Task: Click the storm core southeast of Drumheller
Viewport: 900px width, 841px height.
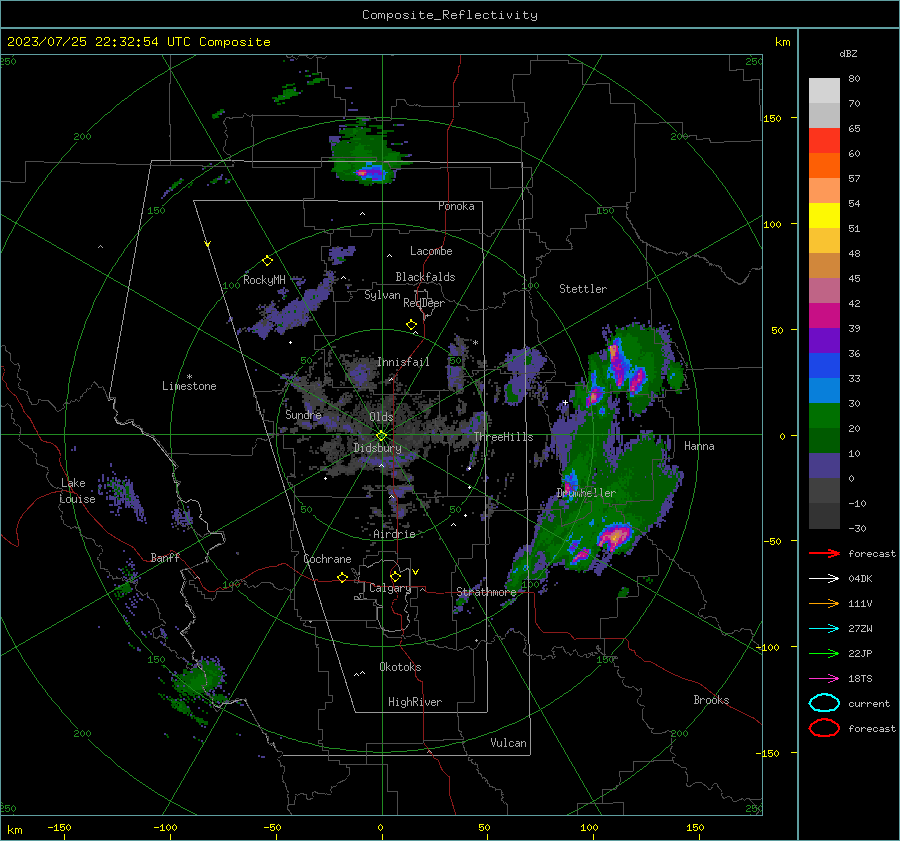Action: [615, 537]
